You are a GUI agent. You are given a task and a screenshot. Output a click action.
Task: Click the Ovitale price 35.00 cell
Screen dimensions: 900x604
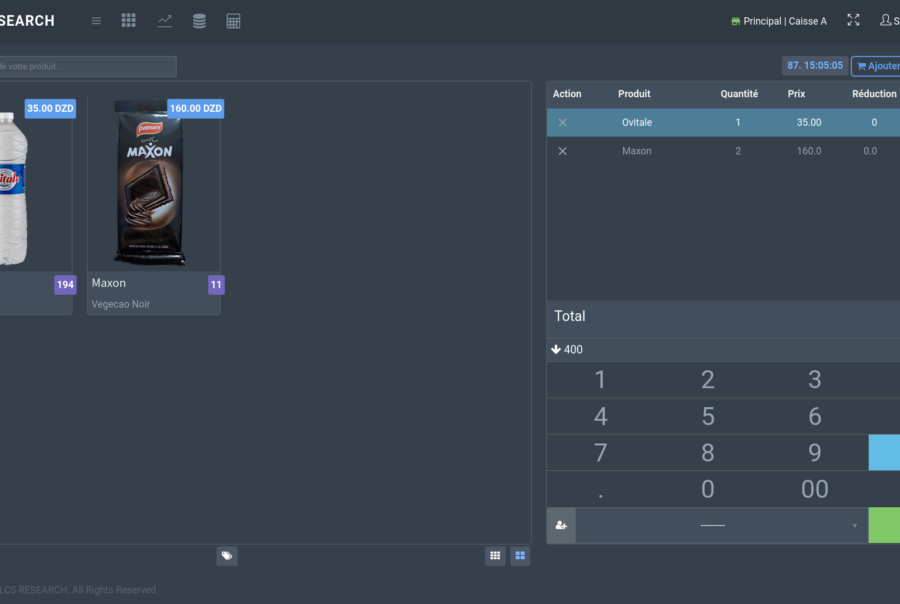click(809, 122)
